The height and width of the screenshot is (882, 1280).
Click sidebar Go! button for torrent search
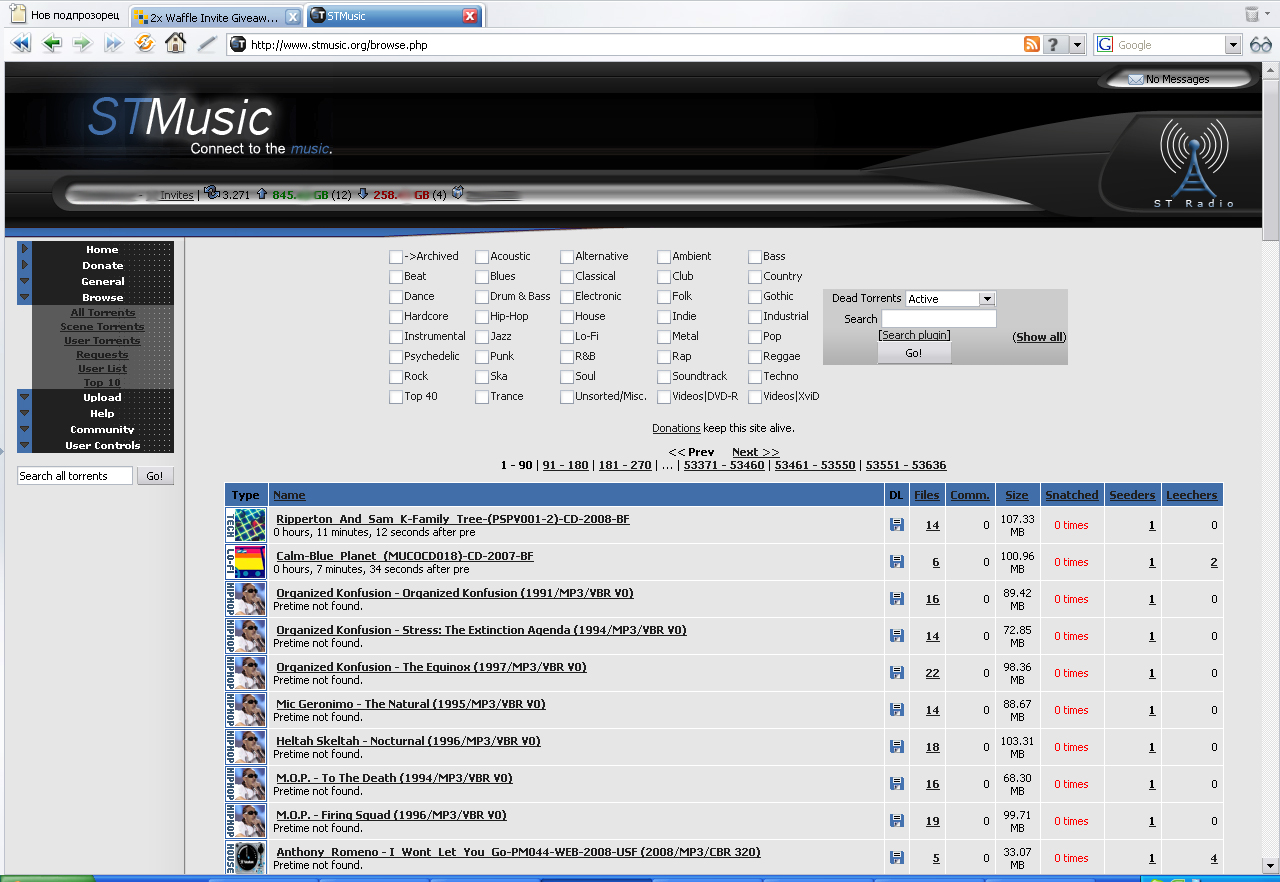155,476
